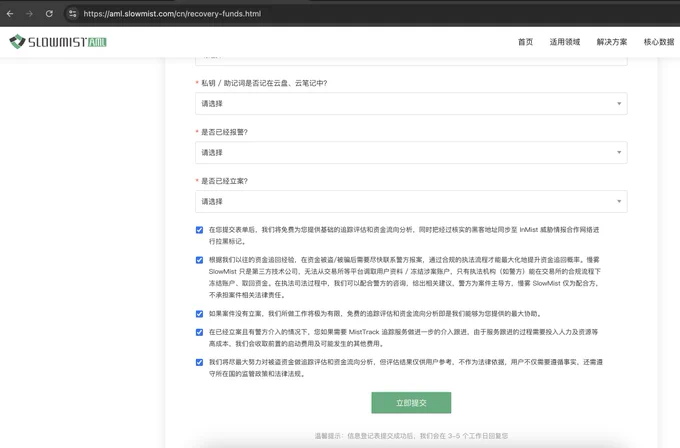Viewport: 680px width, 448px height.
Task: Click the address bar URL aml.slowmist.com
Action: click(x=172, y=14)
